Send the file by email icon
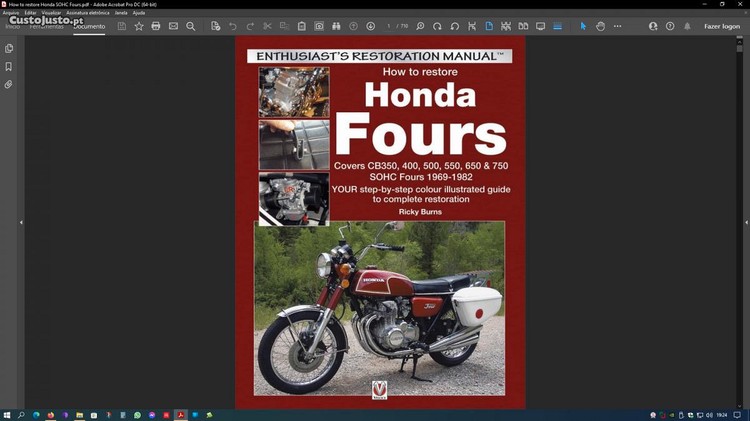The height and width of the screenshot is (421, 750). 173,26
